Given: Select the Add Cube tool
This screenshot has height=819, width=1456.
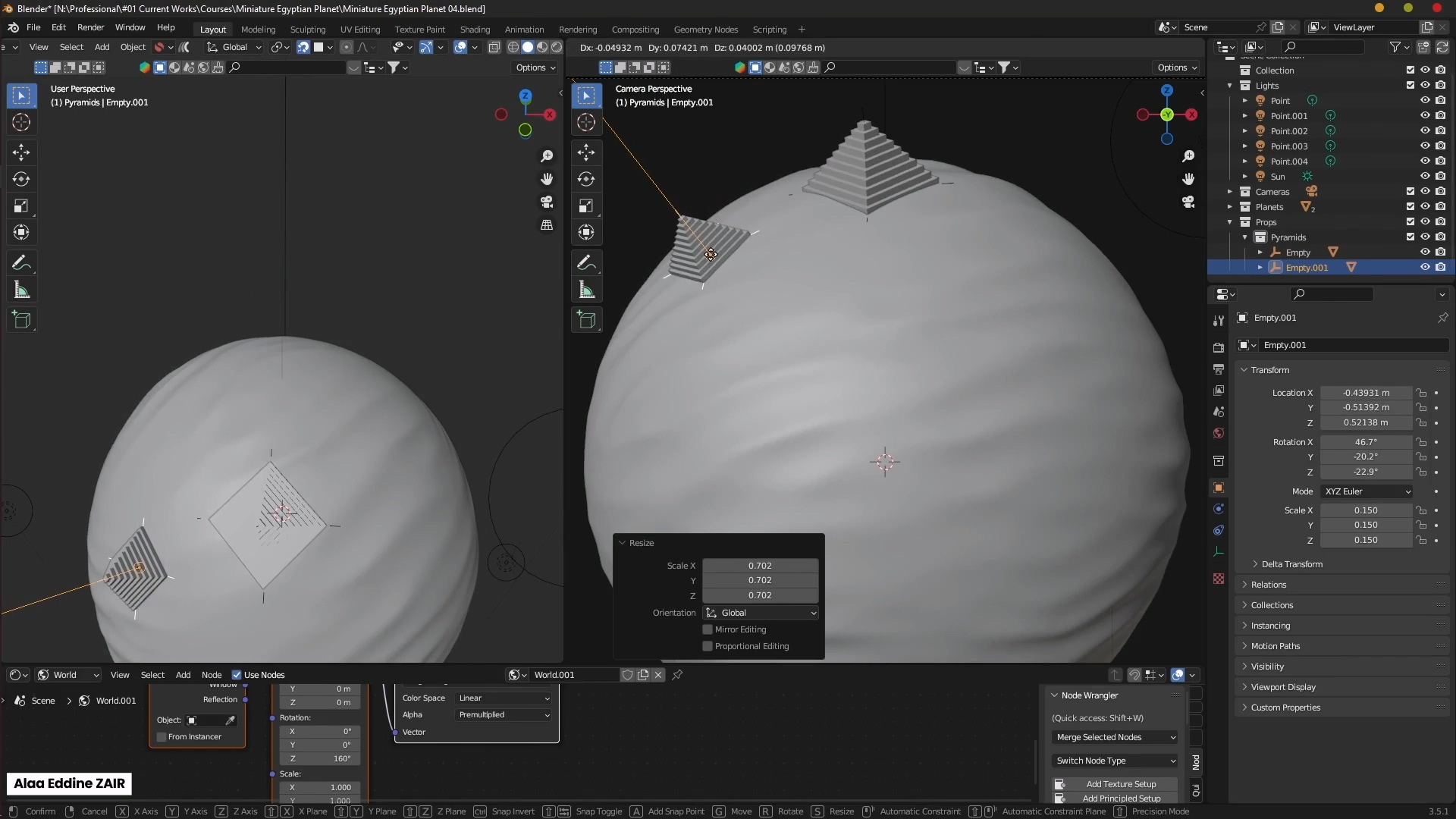Looking at the screenshot, I should pyautogui.click(x=21, y=319).
